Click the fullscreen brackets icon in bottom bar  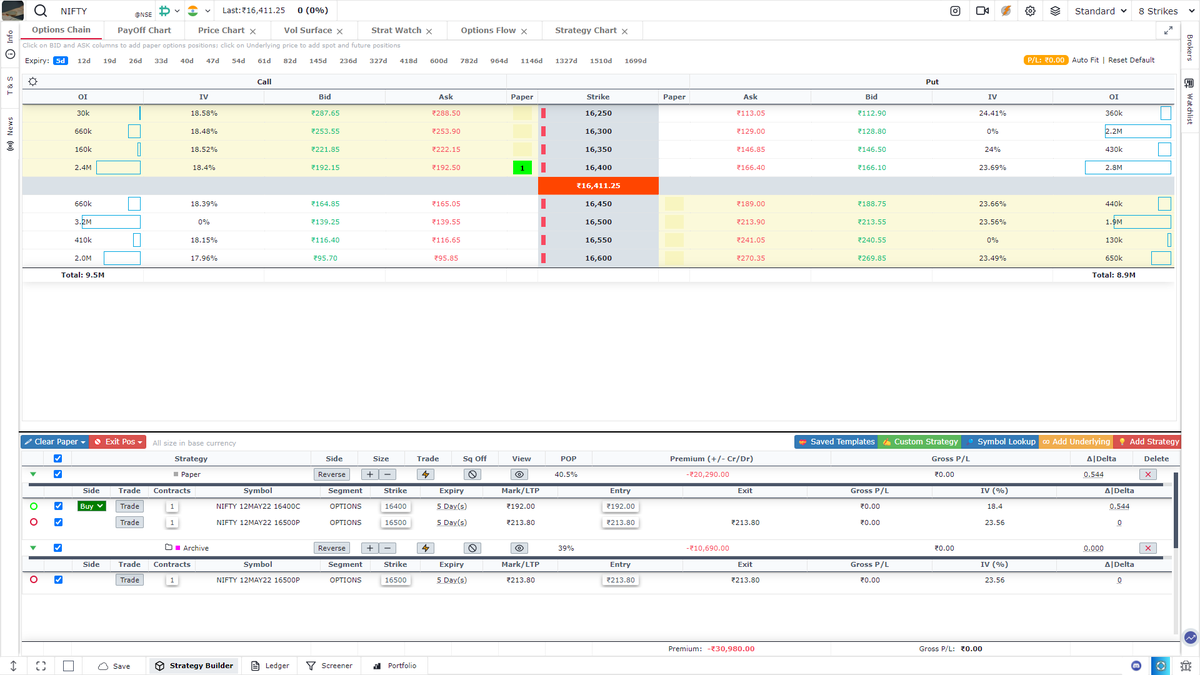point(41,665)
